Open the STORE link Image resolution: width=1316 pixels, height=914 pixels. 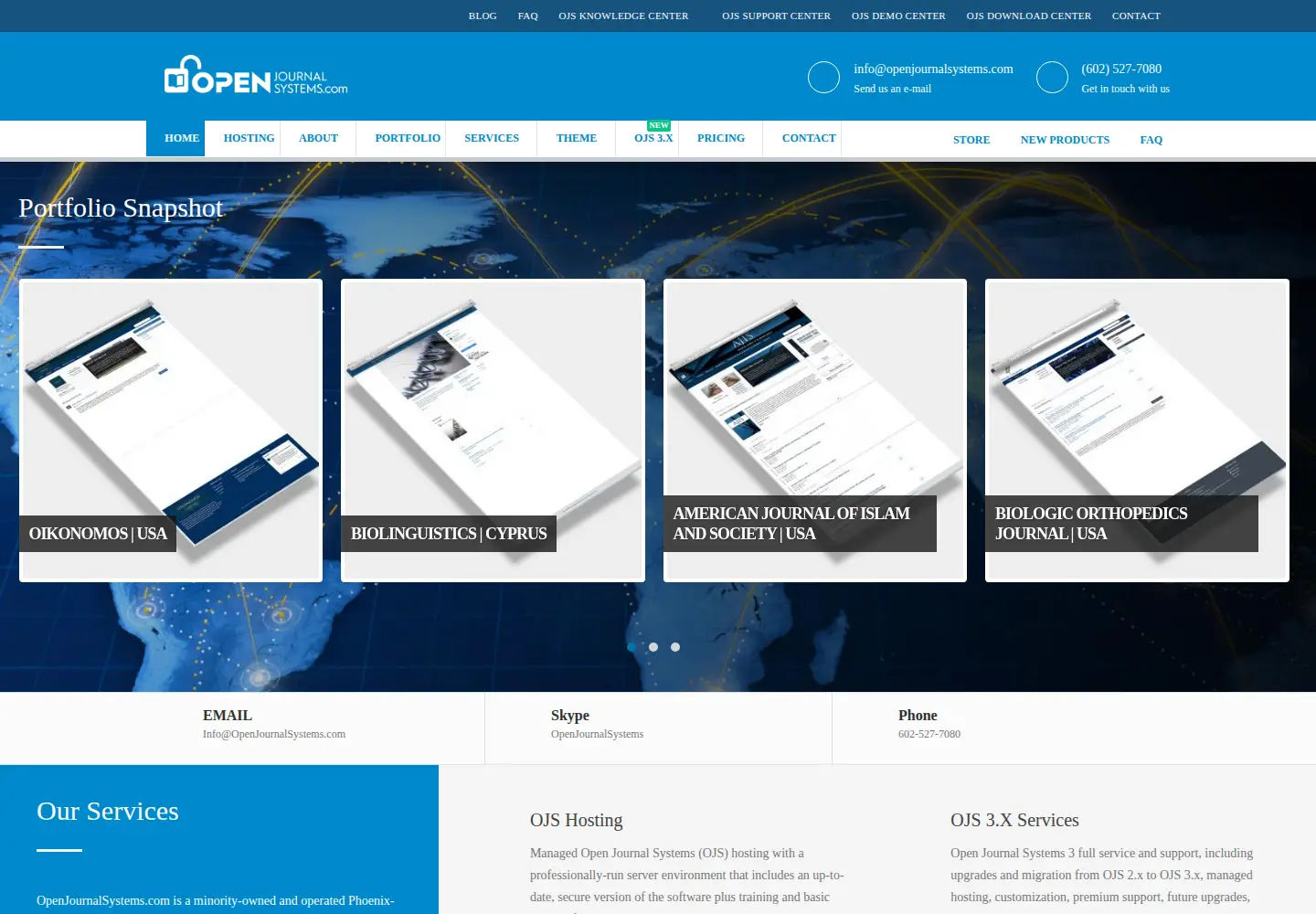click(971, 140)
